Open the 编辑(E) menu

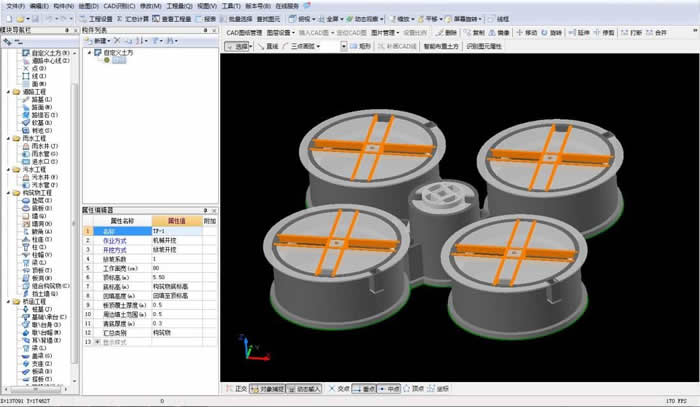39,6
